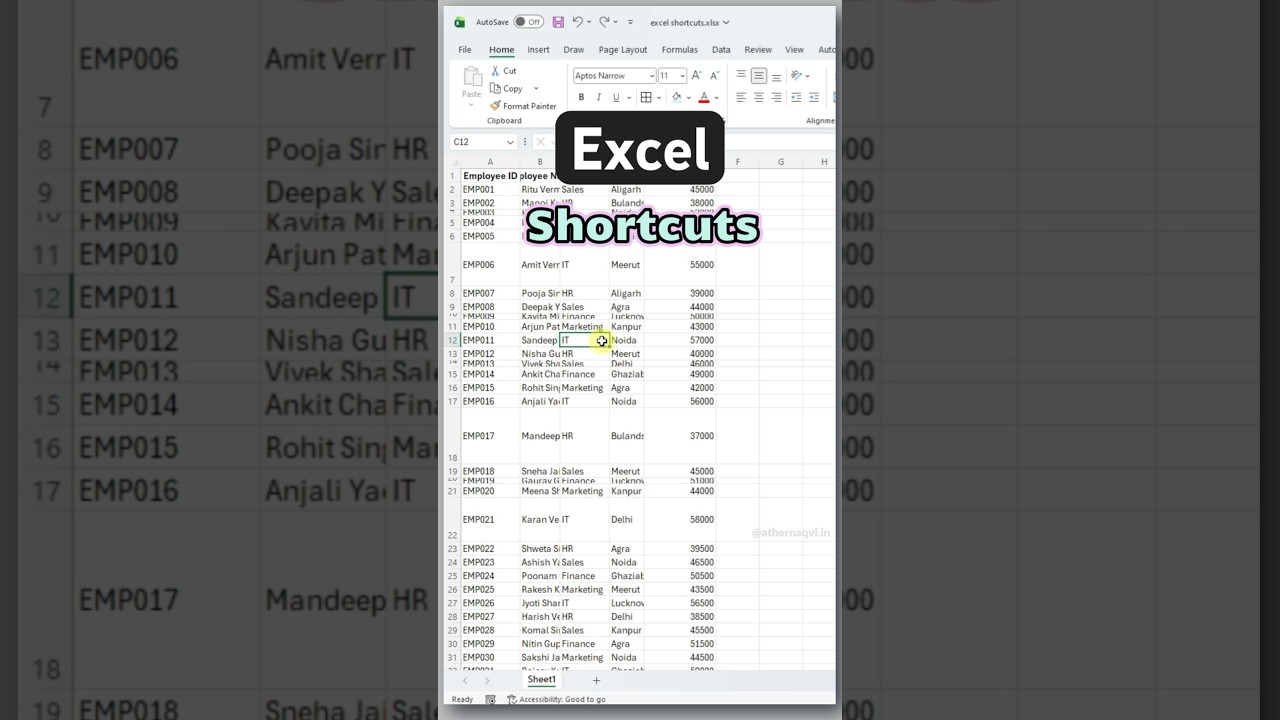Select row 8 header
Screen dimensions: 1280x720
(452, 293)
